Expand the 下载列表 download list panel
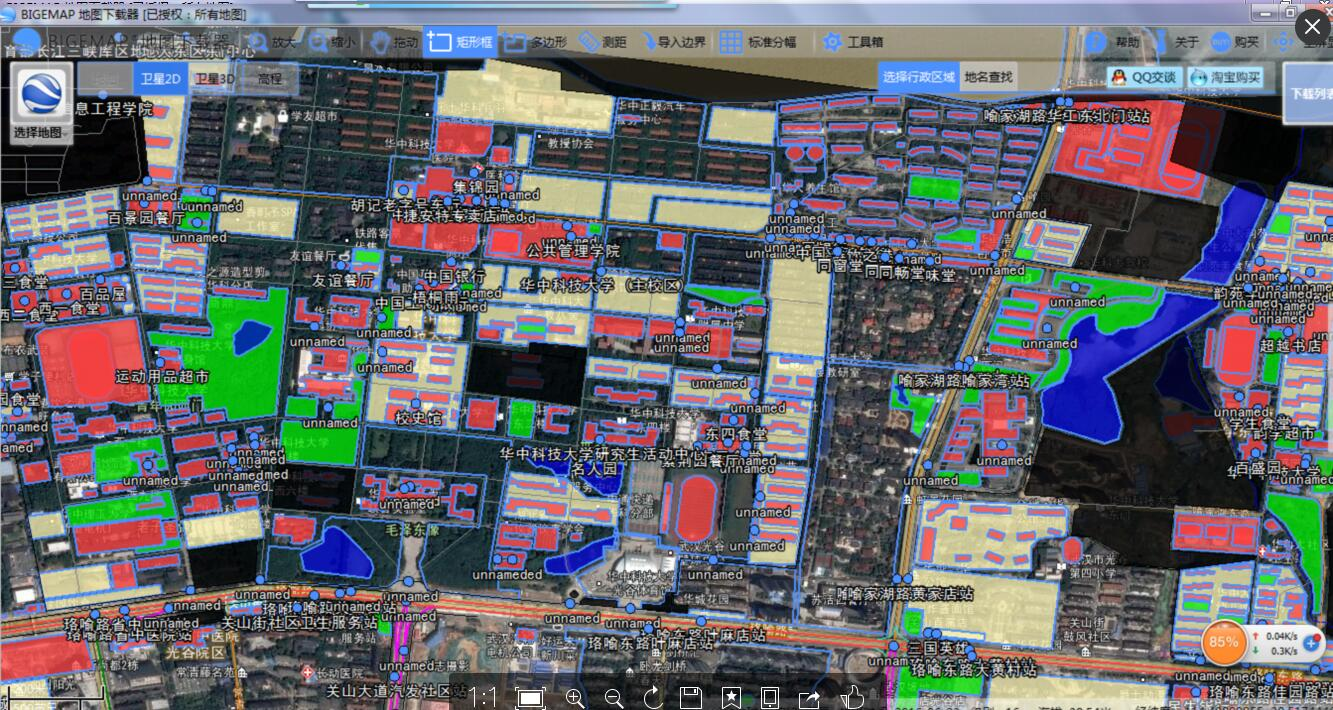1333x710 pixels. coord(1308,93)
